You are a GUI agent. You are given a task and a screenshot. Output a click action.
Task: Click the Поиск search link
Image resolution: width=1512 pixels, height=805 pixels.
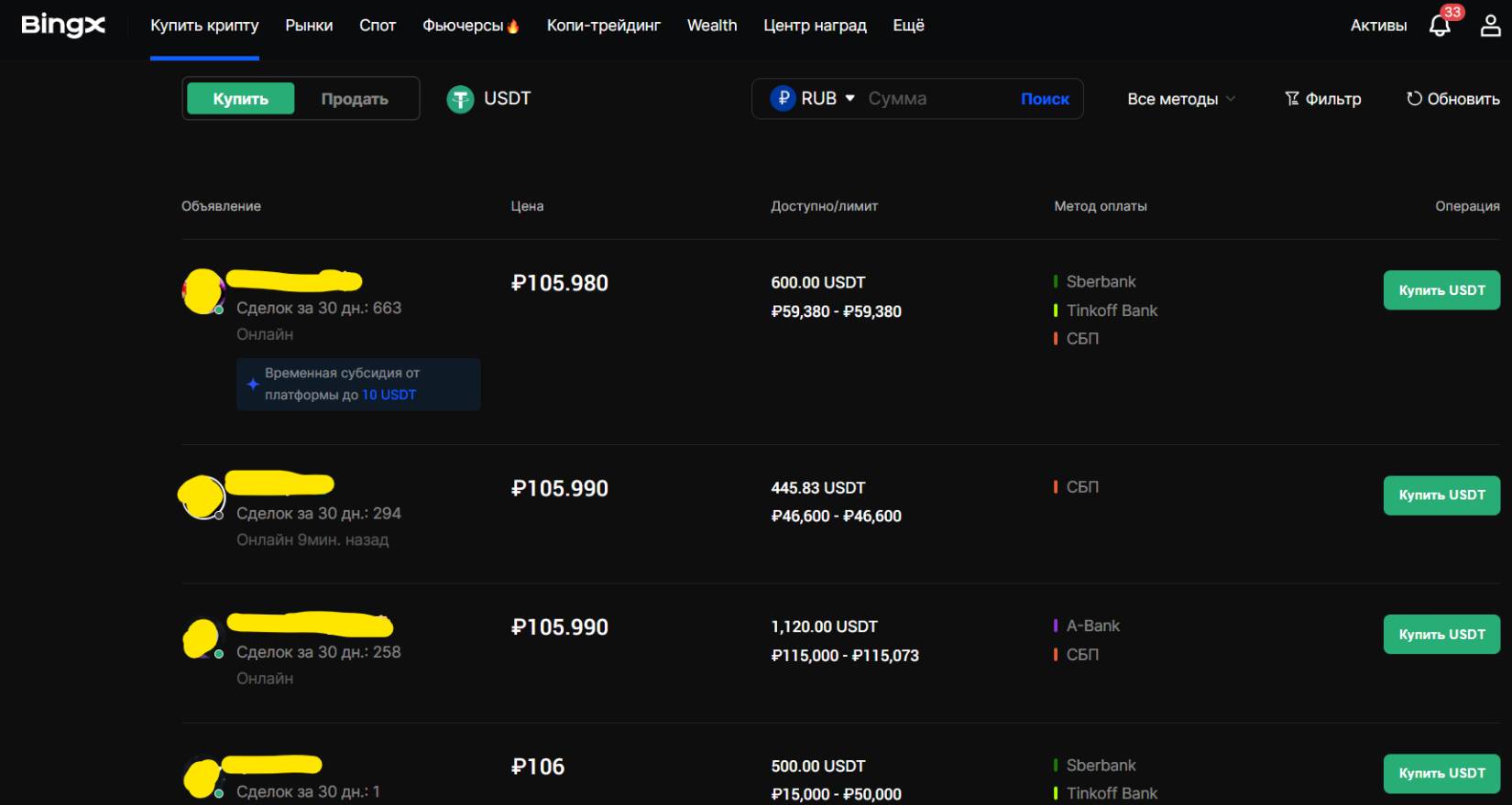(x=1045, y=99)
